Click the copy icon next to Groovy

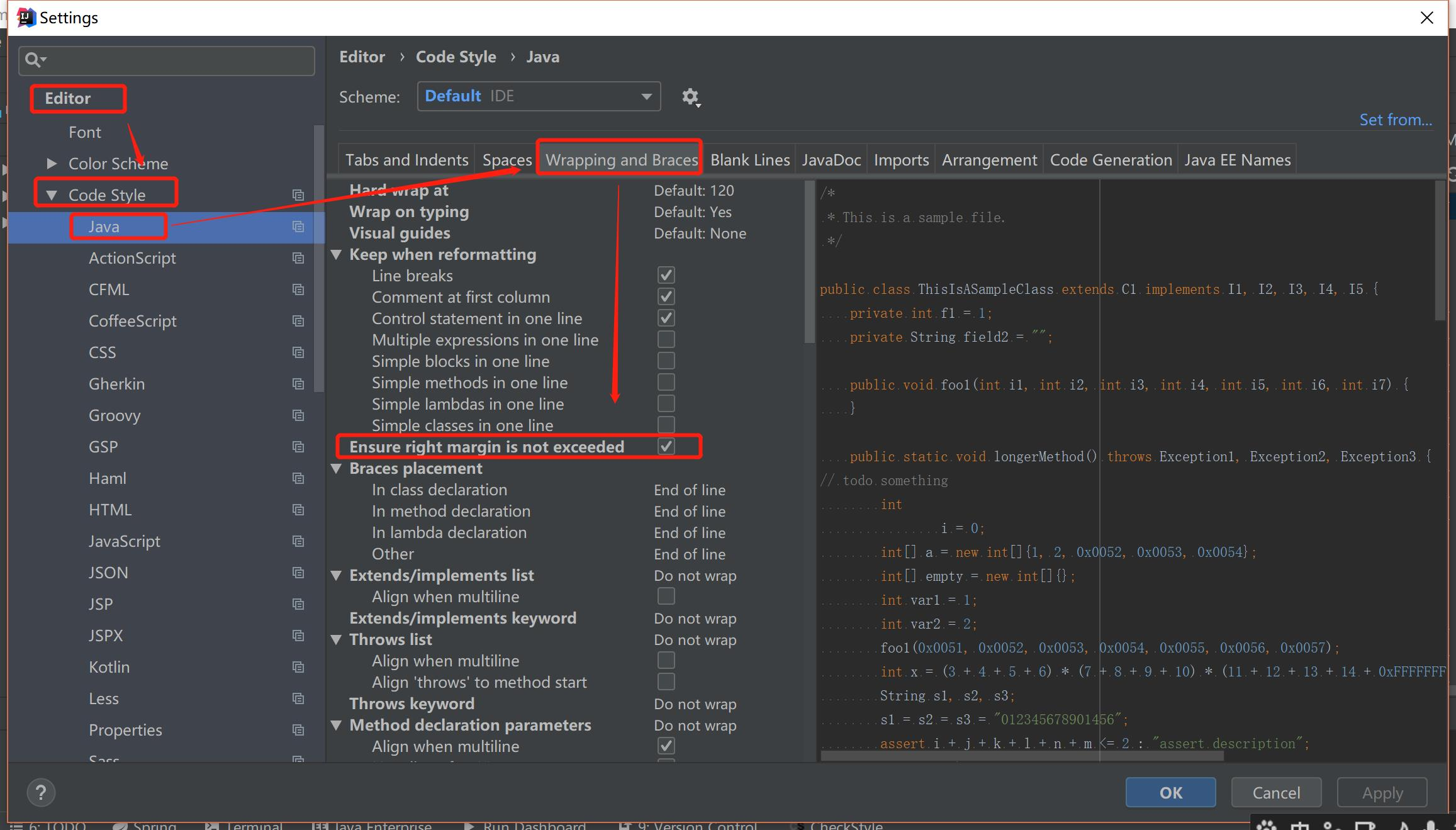(x=298, y=415)
